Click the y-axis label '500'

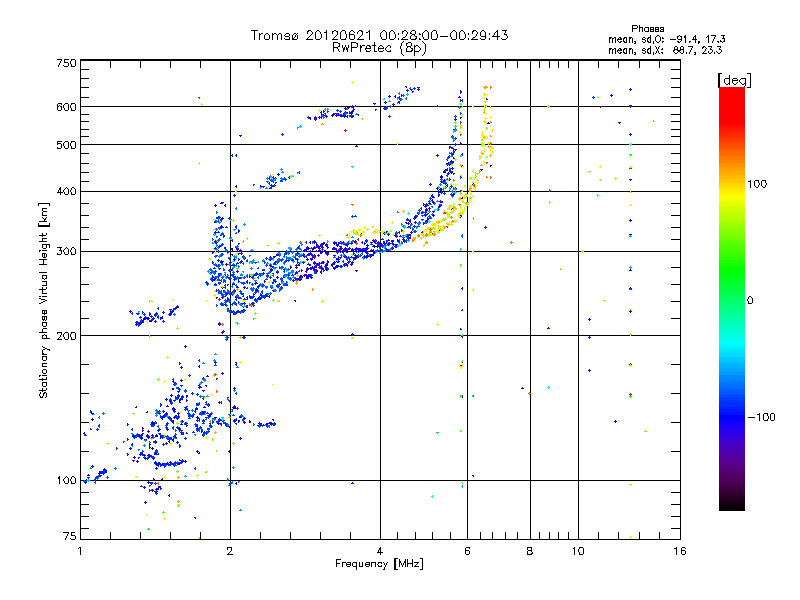(66, 145)
